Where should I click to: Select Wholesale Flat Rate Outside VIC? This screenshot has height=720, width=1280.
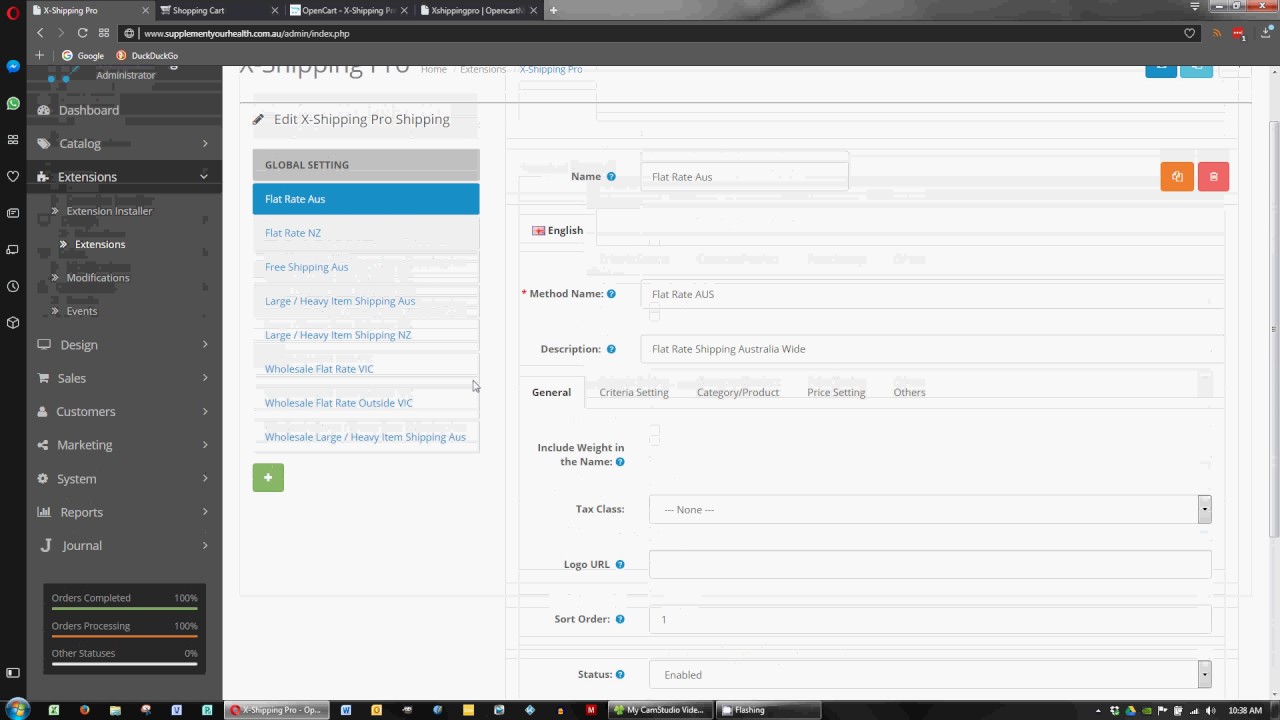click(366, 403)
